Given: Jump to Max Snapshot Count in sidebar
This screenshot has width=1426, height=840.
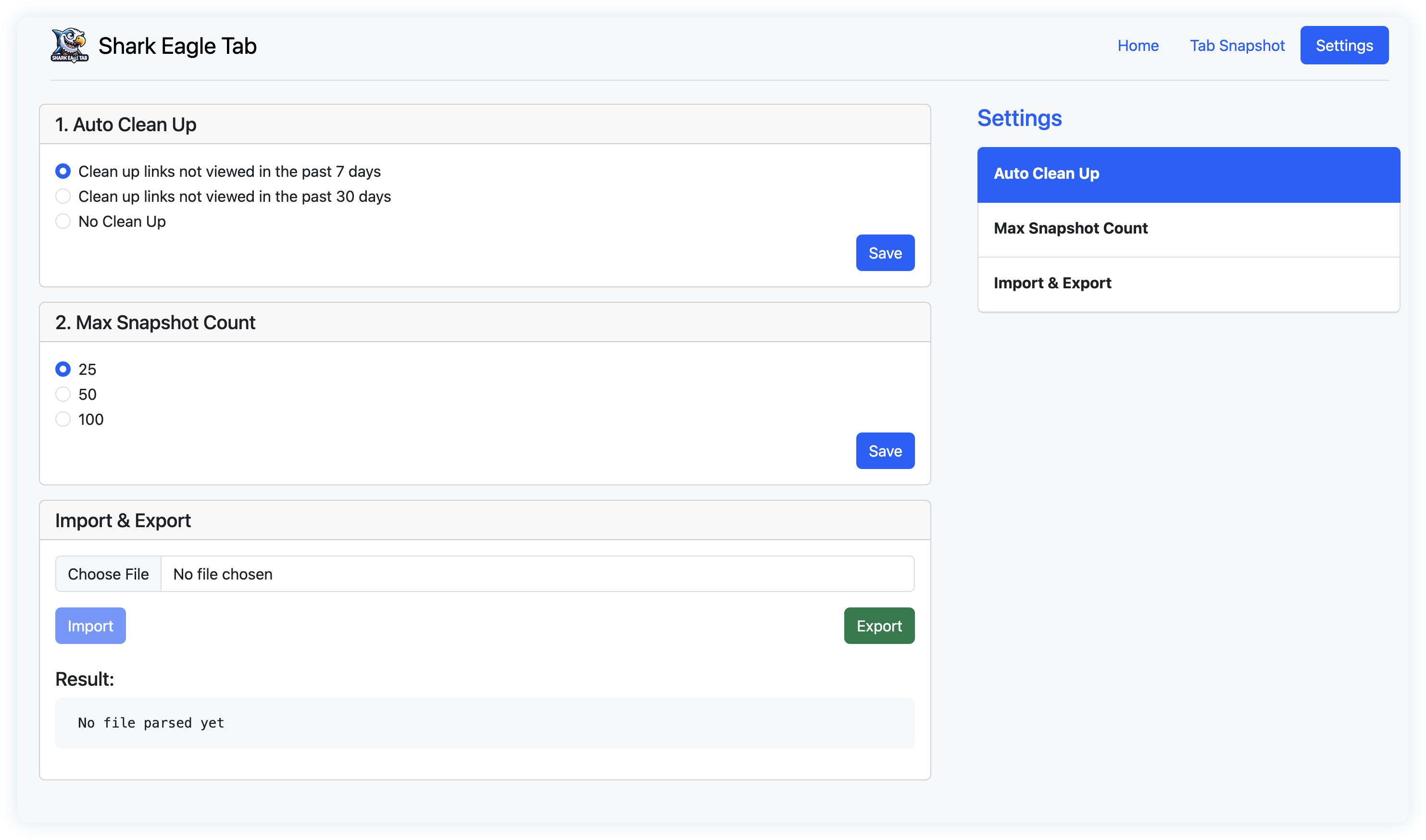Looking at the screenshot, I should tap(1188, 228).
